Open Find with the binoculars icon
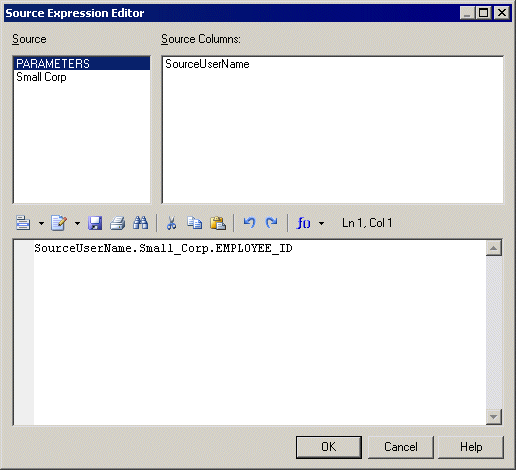 coord(140,223)
